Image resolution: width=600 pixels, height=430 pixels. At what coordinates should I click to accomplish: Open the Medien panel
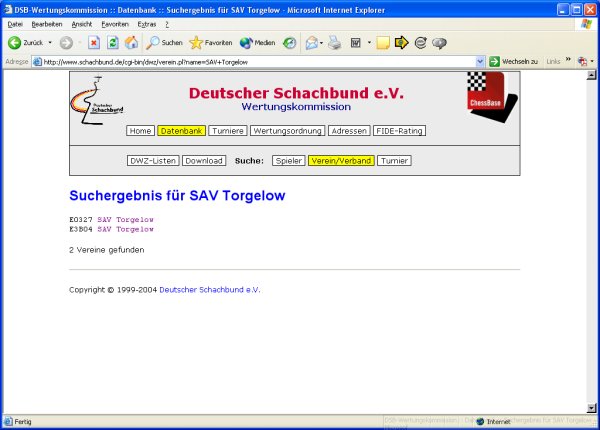click(257, 43)
